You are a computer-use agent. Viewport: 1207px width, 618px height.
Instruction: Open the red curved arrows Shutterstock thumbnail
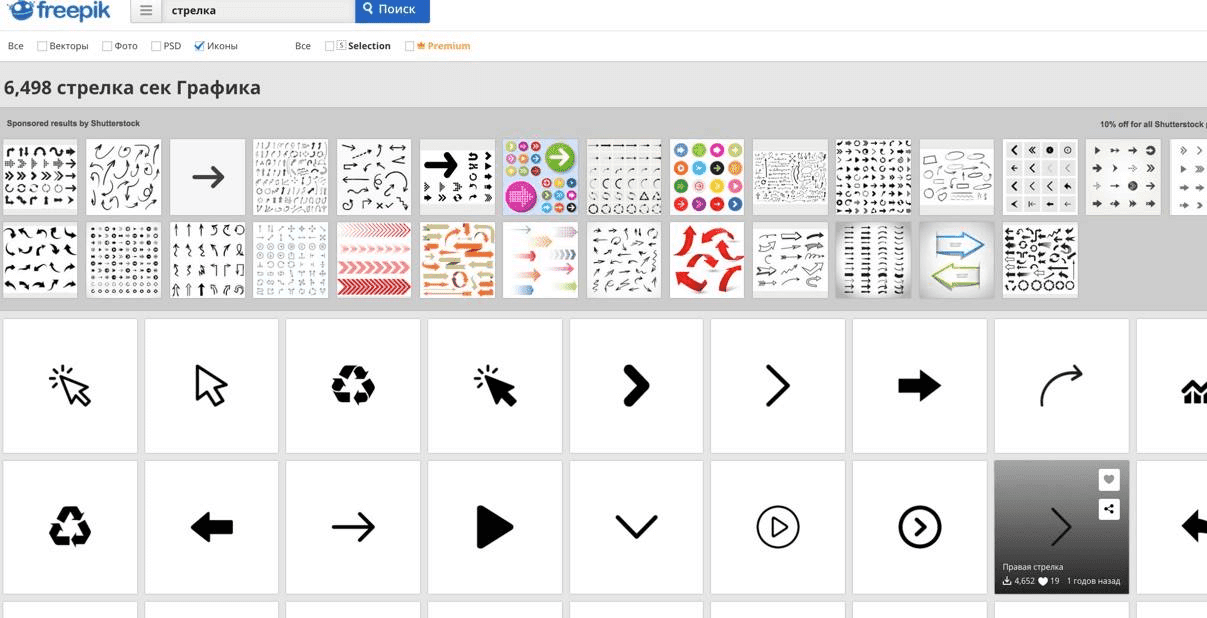coord(707,259)
